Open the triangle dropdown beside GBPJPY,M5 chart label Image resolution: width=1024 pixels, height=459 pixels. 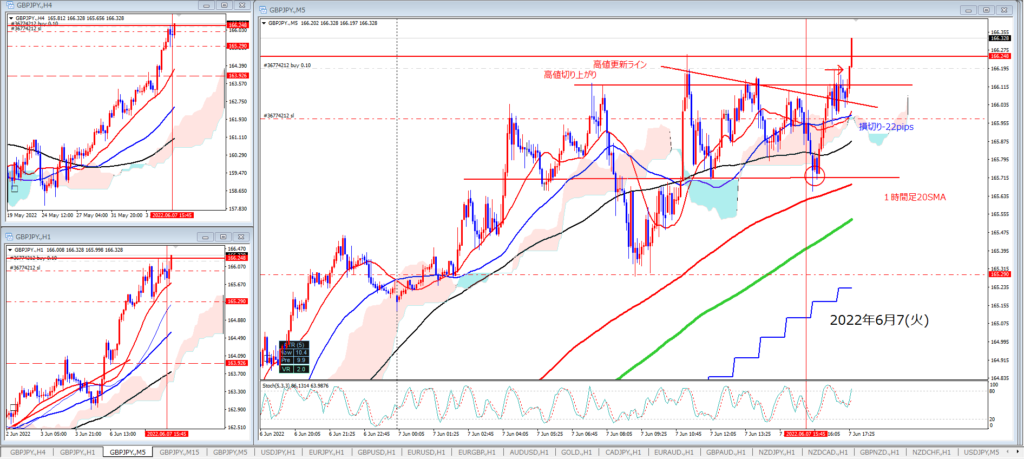[262, 20]
